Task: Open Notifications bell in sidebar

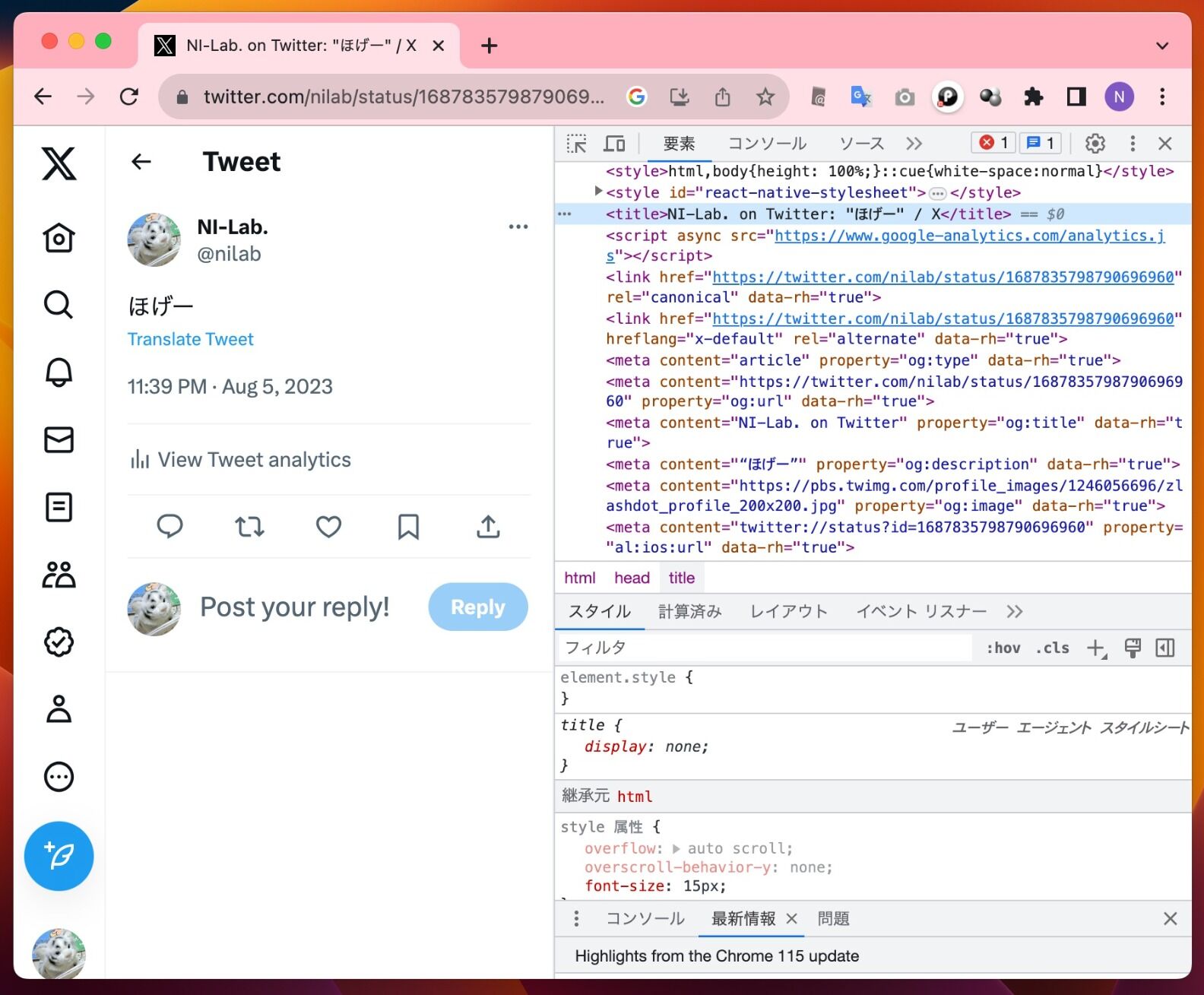Action: pos(59,372)
